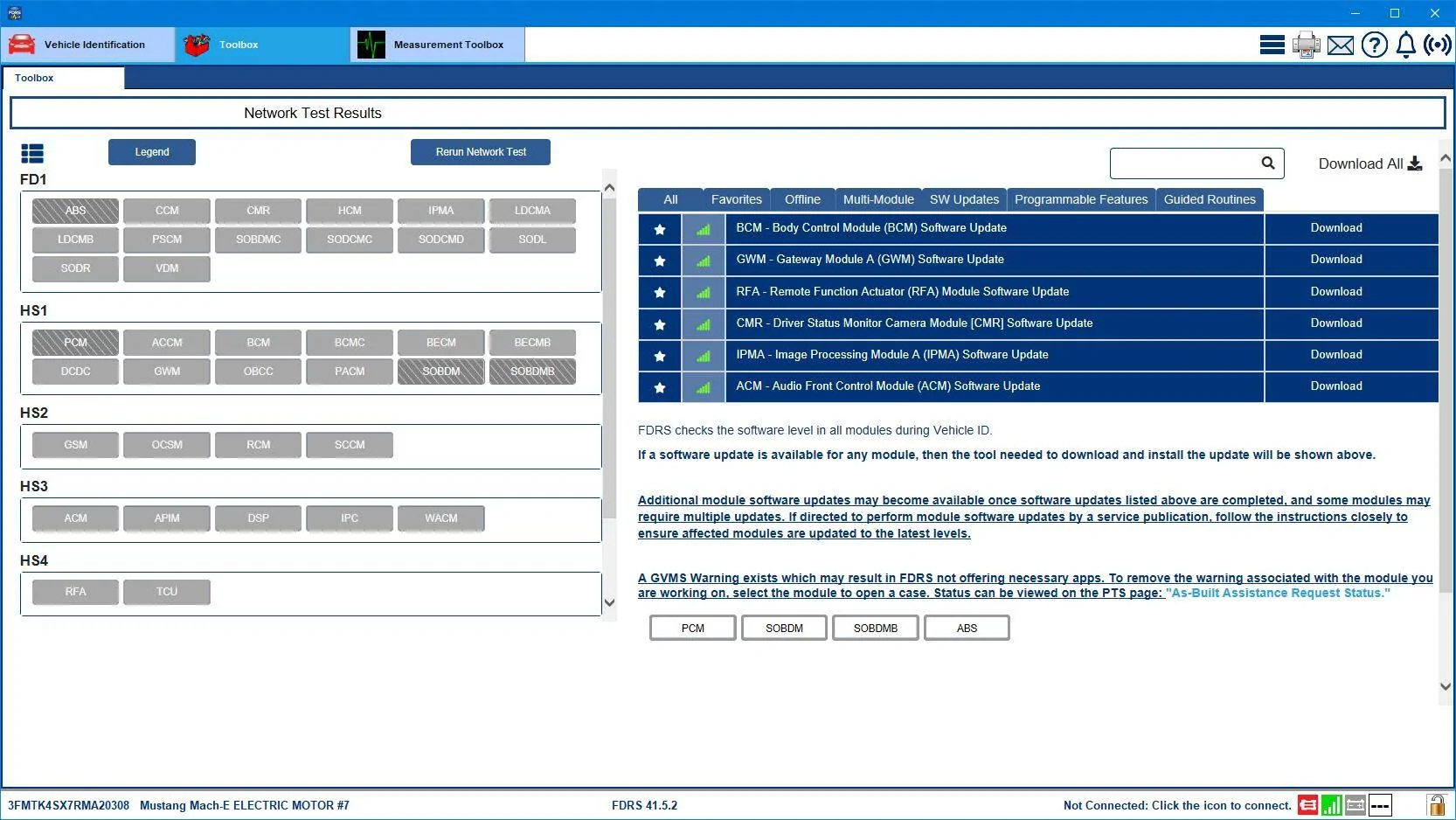Select the Offline filter tab

coord(802,199)
